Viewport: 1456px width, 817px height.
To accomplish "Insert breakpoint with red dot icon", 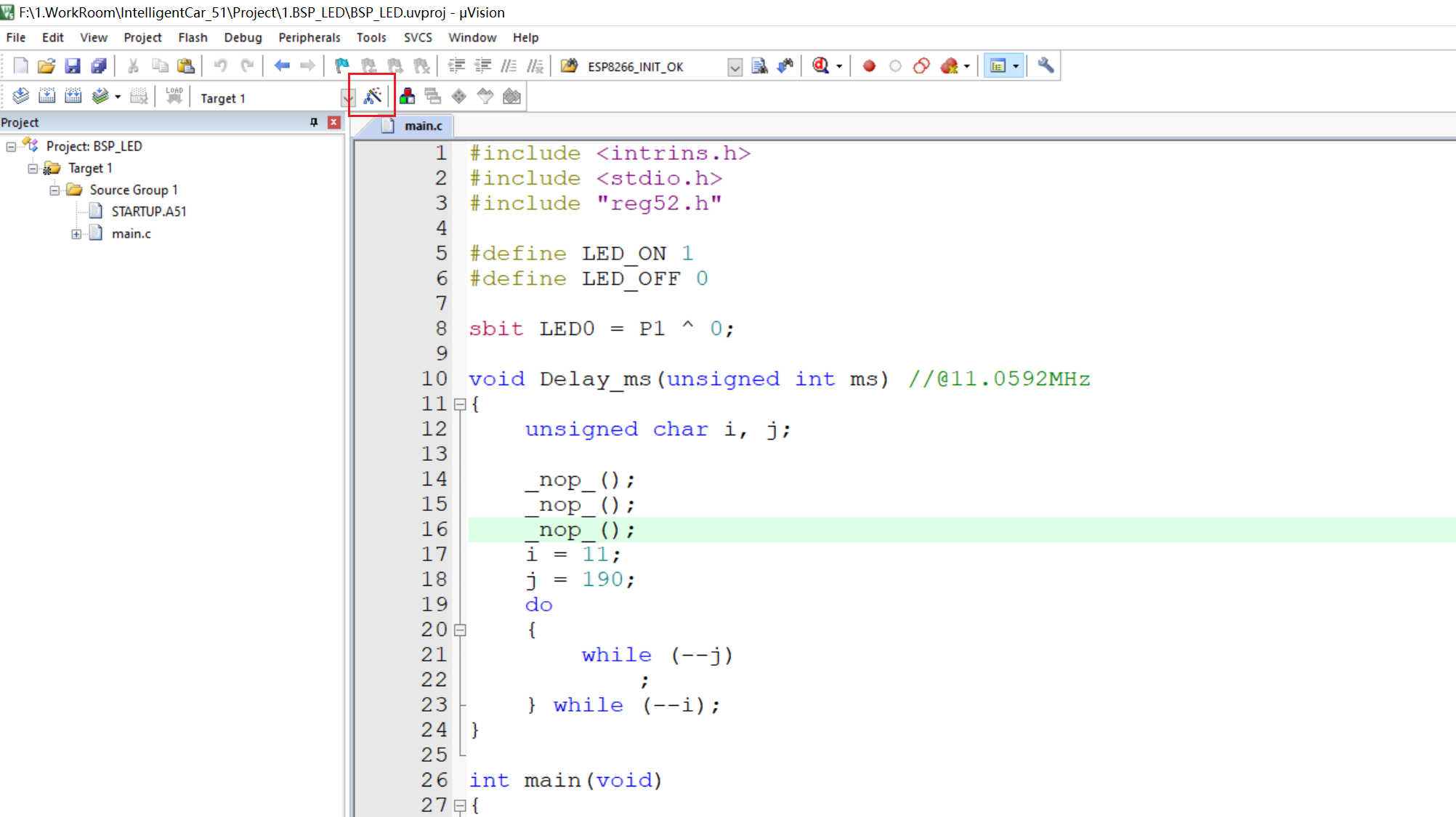I will pyautogui.click(x=869, y=66).
